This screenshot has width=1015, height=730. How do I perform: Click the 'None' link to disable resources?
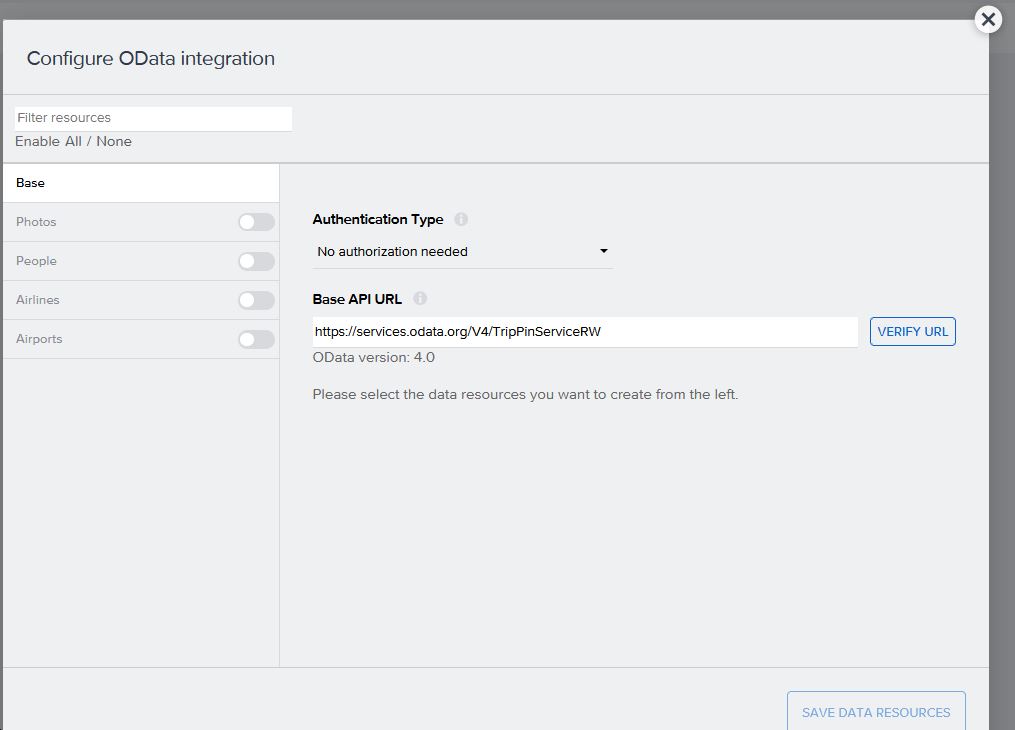tap(114, 141)
